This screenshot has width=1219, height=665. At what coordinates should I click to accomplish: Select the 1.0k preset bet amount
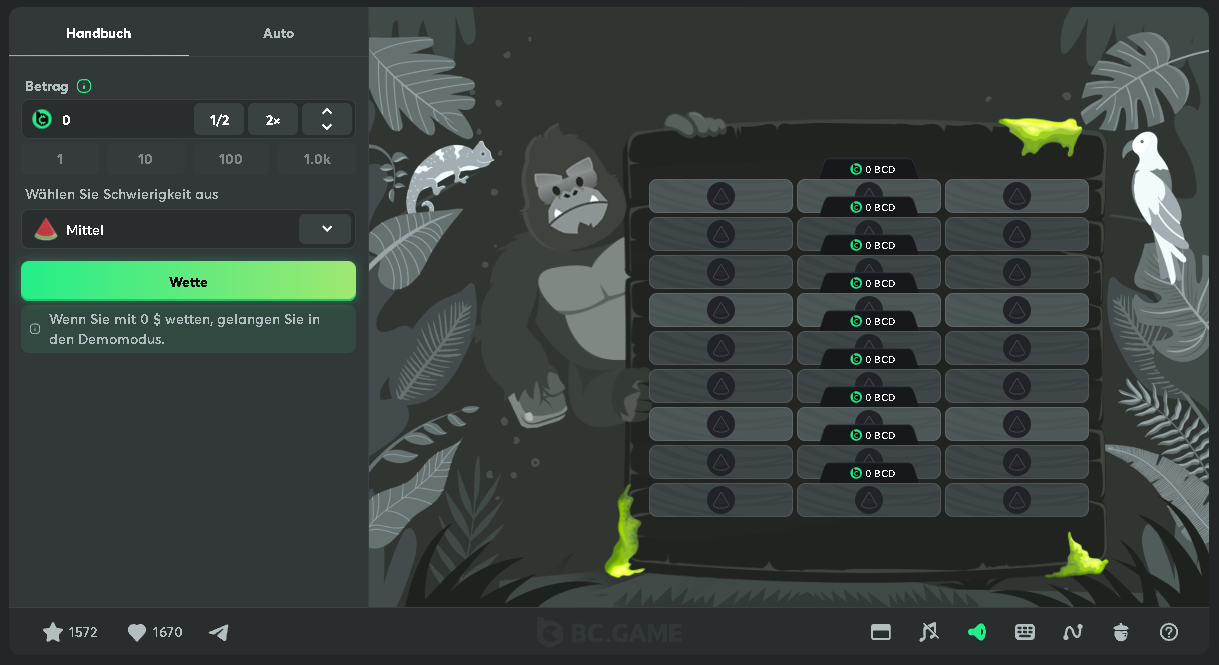[317, 159]
